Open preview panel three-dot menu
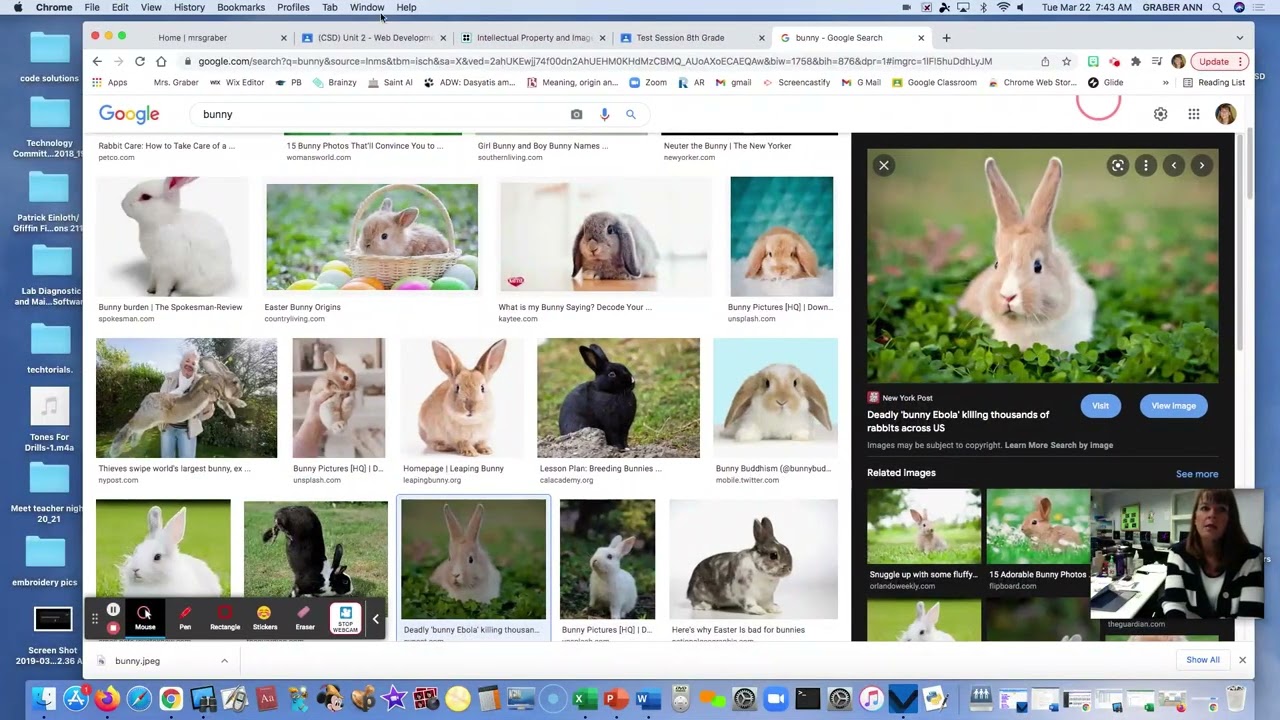Screen dimensions: 1280x720 pos(1146,165)
